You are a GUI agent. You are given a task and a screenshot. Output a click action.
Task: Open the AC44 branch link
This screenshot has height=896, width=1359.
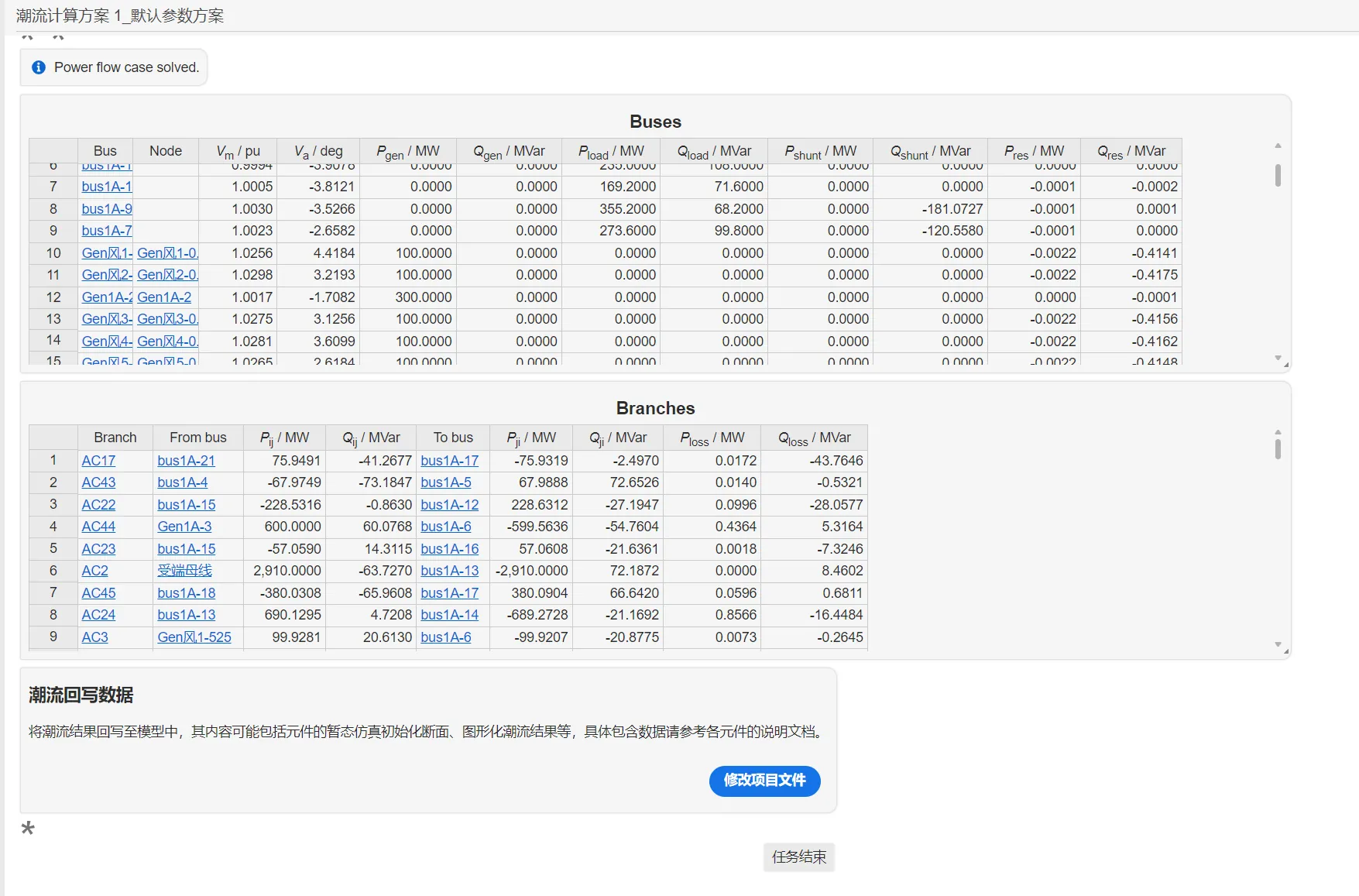pyautogui.click(x=98, y=527)
